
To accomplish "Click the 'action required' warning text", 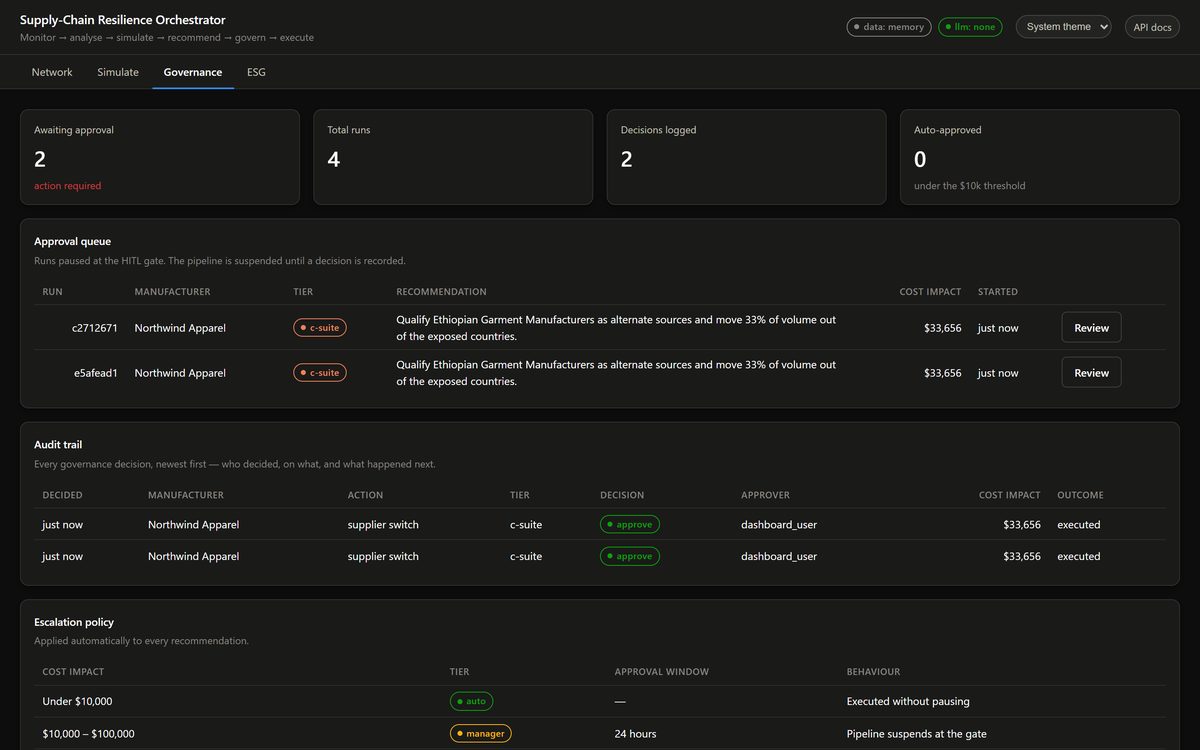I will tap(68, 186).
